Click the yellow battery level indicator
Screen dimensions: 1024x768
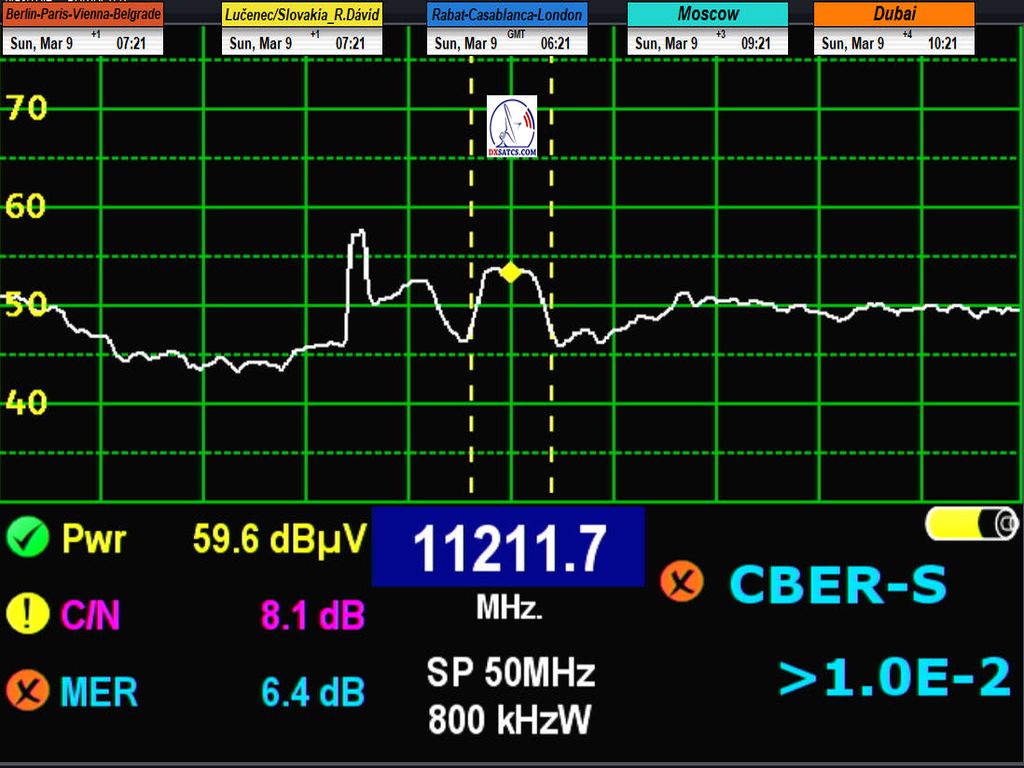(x=971, y=523)
